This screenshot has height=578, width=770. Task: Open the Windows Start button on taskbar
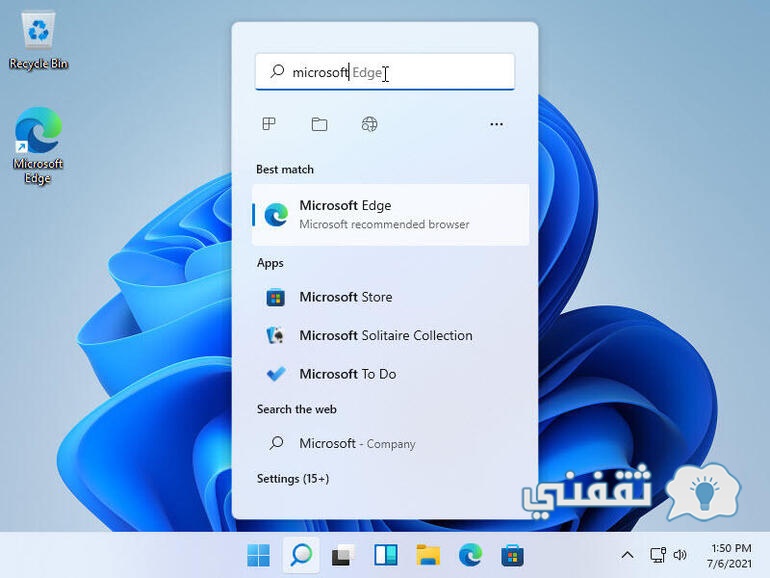tap(258, 555)
